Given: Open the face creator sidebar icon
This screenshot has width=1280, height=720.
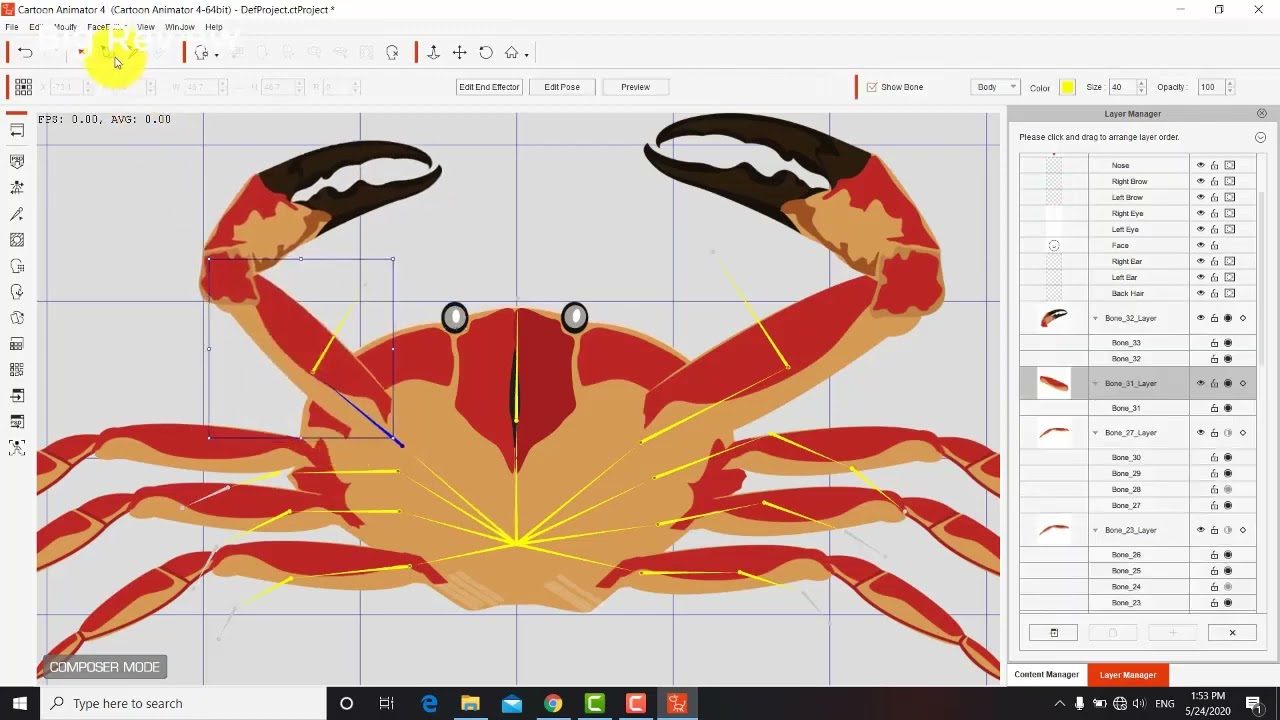Looking at the screenshot, I should [17, 266].
